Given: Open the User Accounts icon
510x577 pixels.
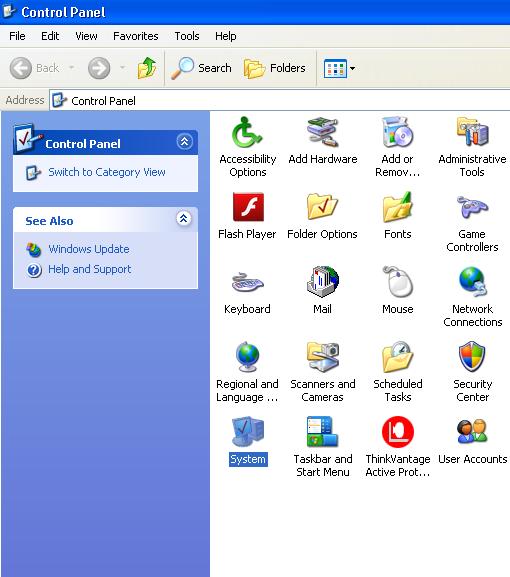Looking at the screenshot, I should (472, 431).
